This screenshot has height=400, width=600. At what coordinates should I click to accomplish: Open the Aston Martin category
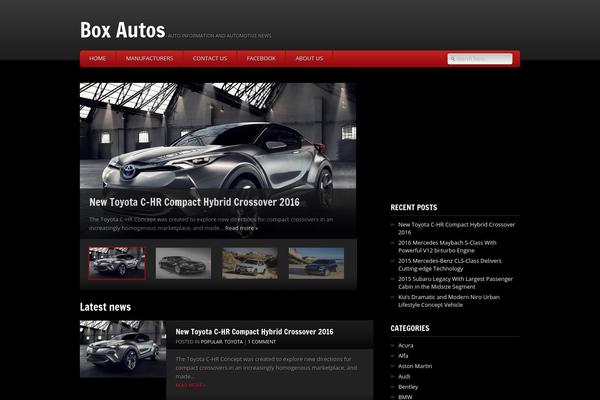(x=415, y=366)
